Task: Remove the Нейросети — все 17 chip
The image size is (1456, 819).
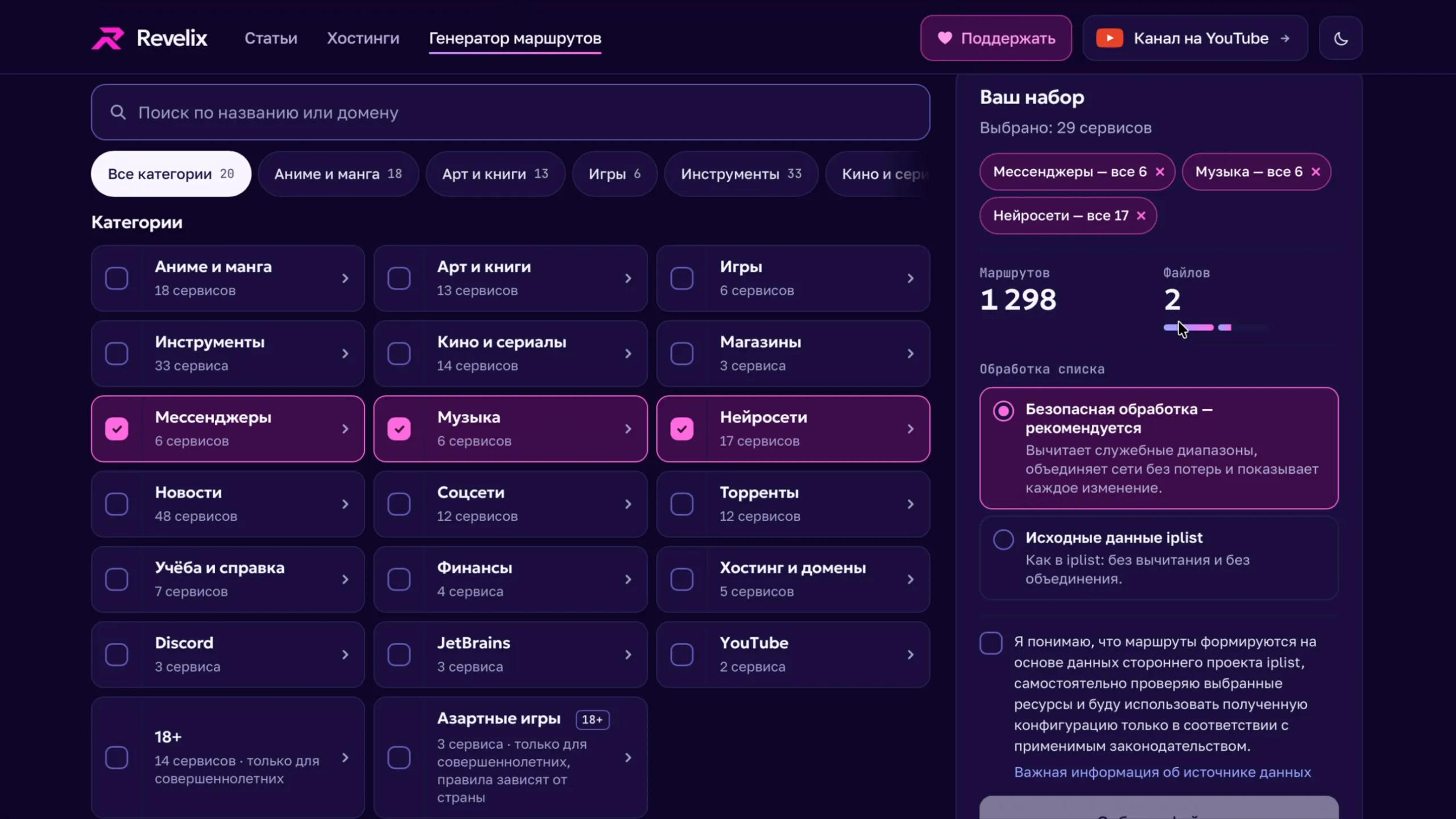Action: coord(1141,216)
